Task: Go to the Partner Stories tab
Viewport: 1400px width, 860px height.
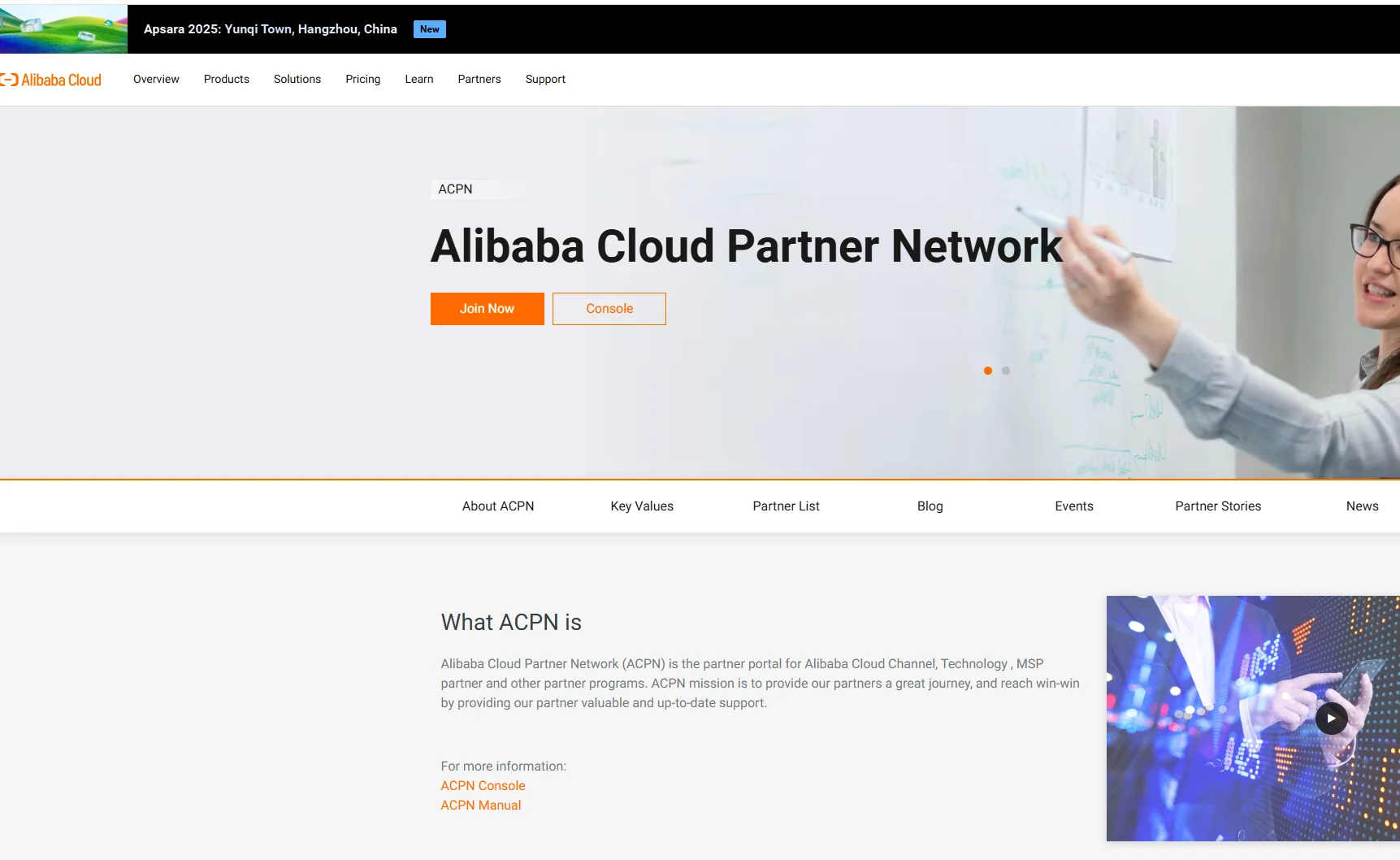Action: click(x=1218, y=506)
